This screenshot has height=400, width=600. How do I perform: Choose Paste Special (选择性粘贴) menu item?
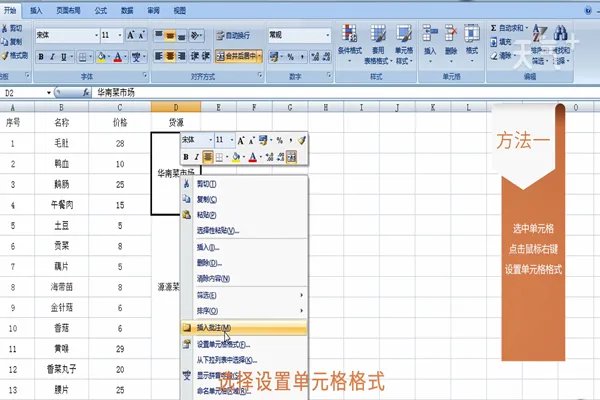[244, 230]
